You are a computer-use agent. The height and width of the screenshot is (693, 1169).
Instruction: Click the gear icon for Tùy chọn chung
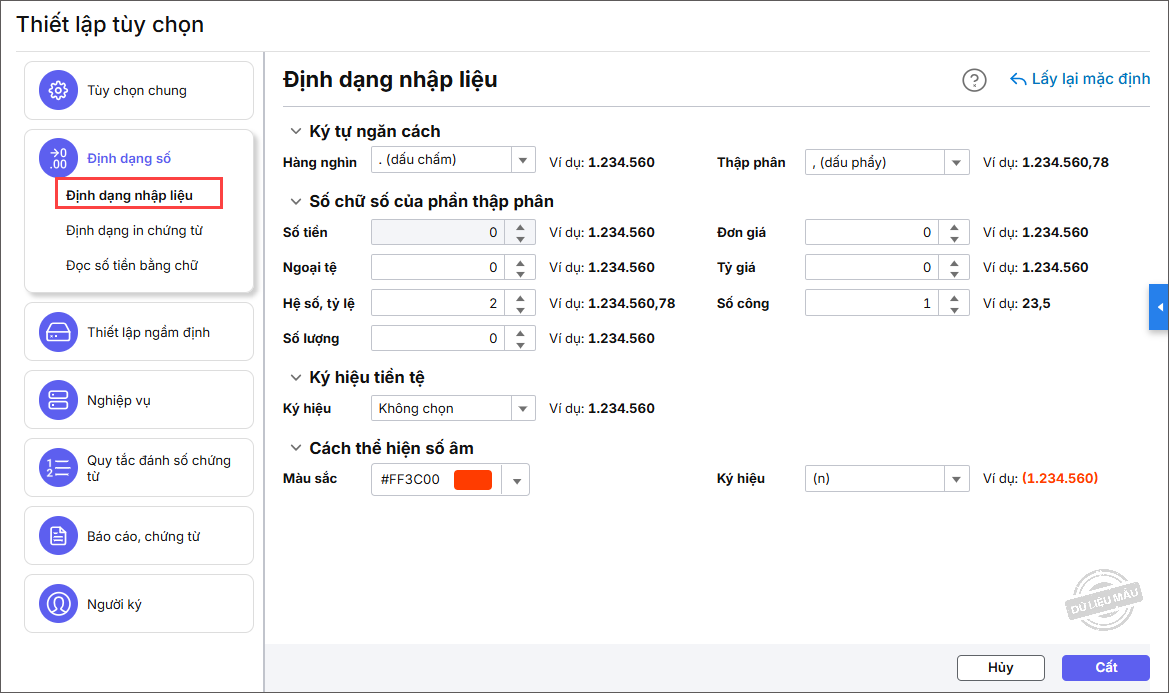(58, 90)
